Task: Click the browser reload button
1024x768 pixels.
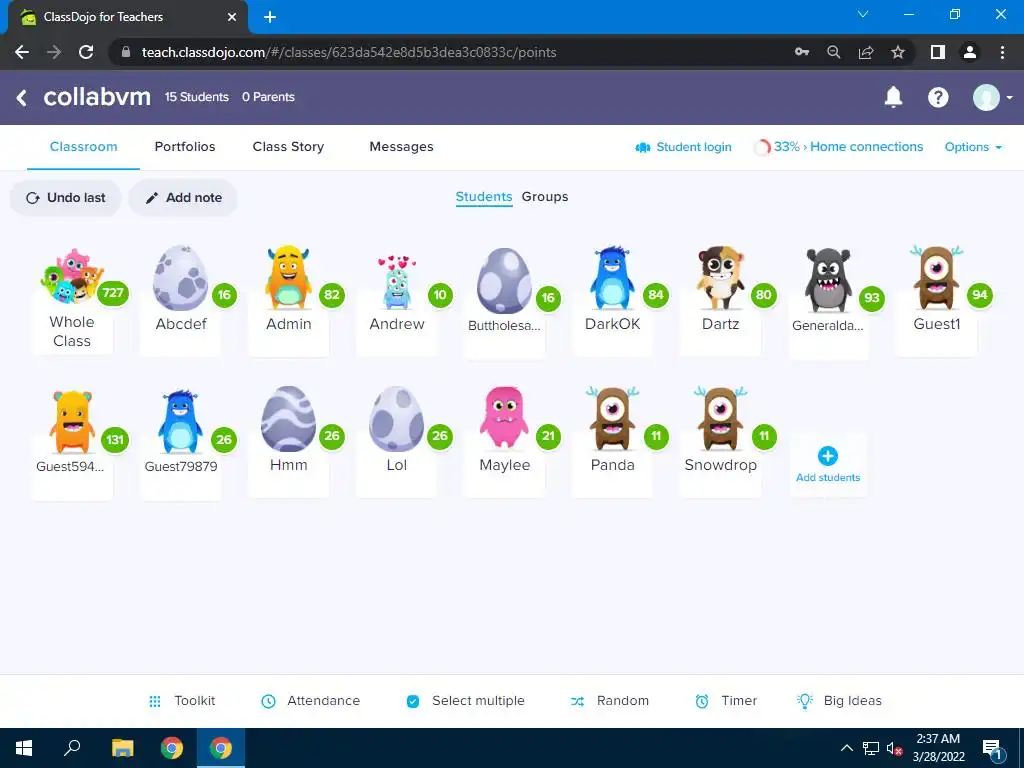Action: tap(86, 52)
